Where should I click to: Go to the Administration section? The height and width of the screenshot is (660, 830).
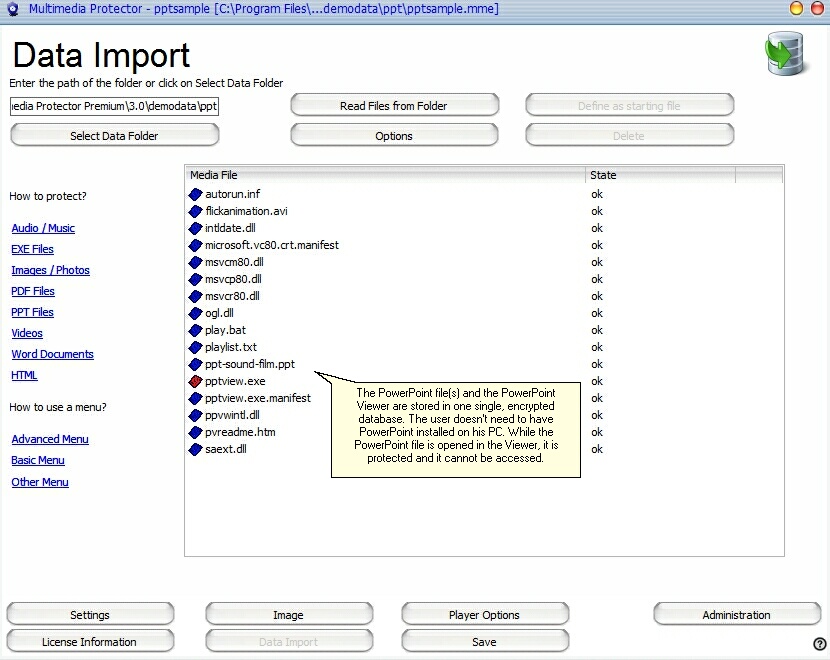click(736, 615)
